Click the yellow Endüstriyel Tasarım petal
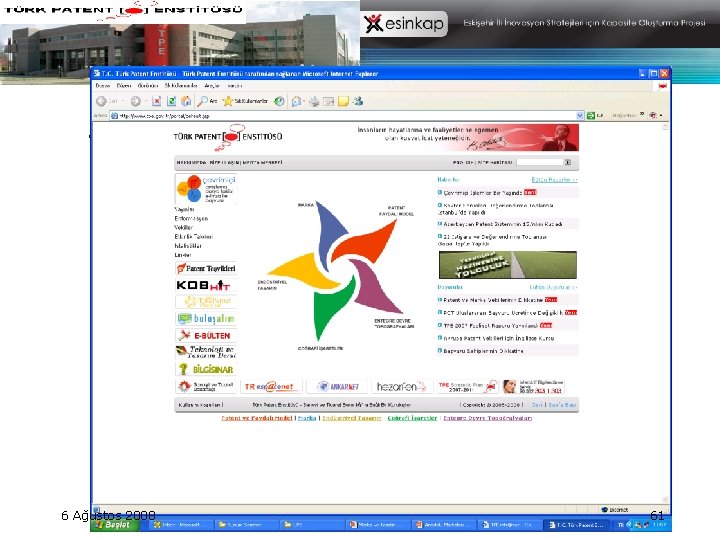This screenshot has width=720, height=540. (x=303, y=272)
